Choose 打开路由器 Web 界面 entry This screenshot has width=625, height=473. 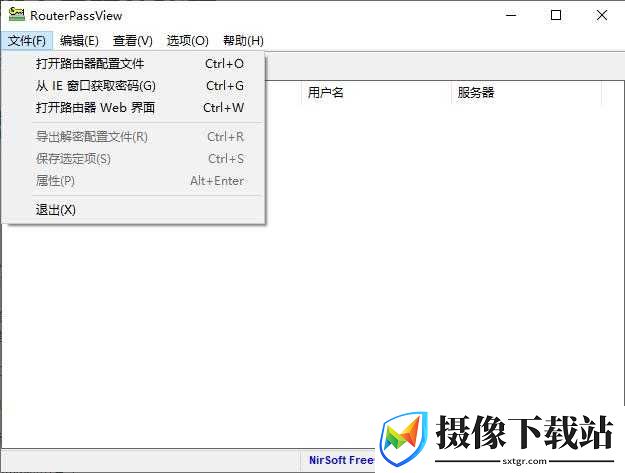coord(134,108)
